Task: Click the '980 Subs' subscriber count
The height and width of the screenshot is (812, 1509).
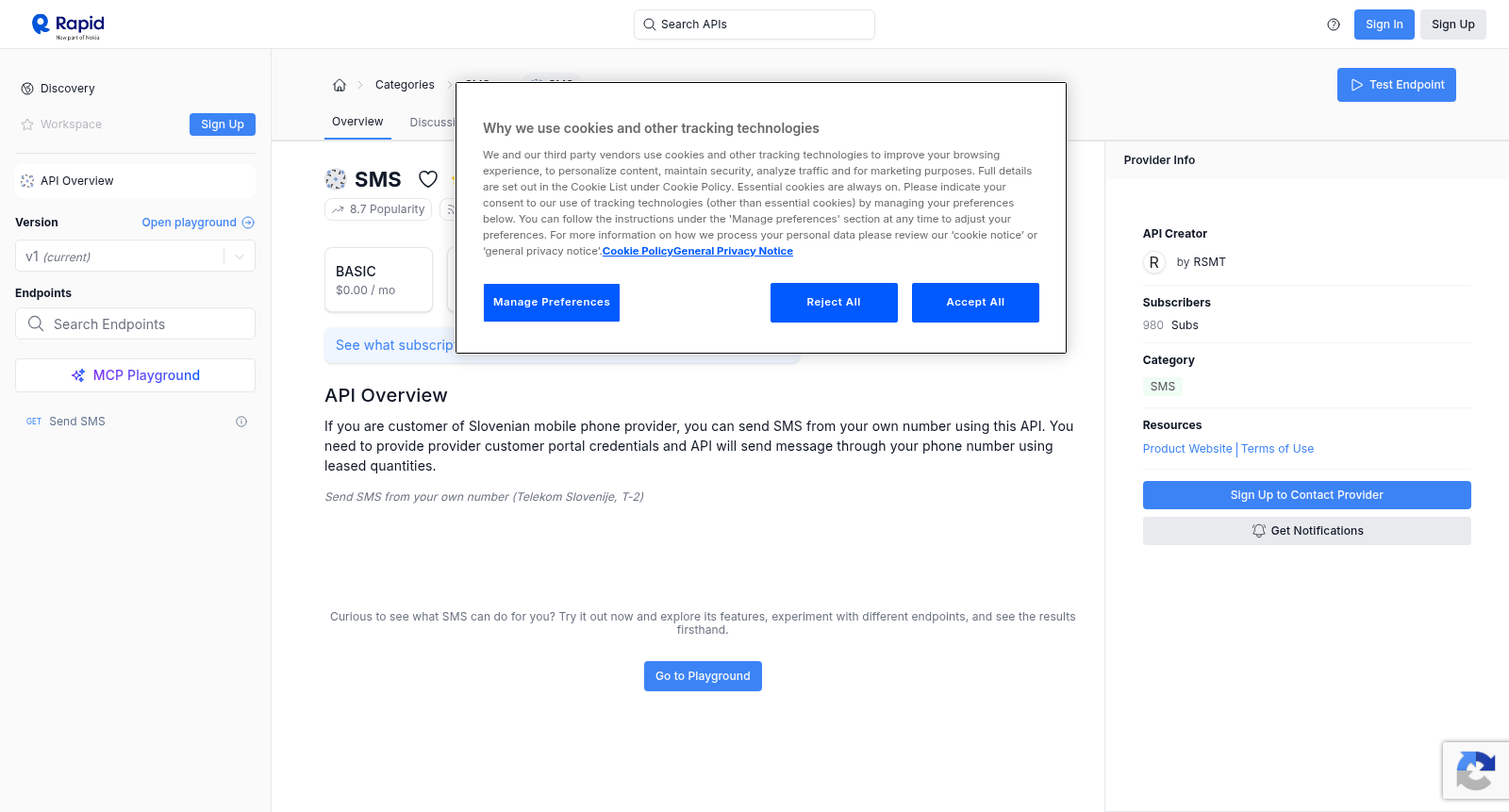Action: tap(1170, 325)
